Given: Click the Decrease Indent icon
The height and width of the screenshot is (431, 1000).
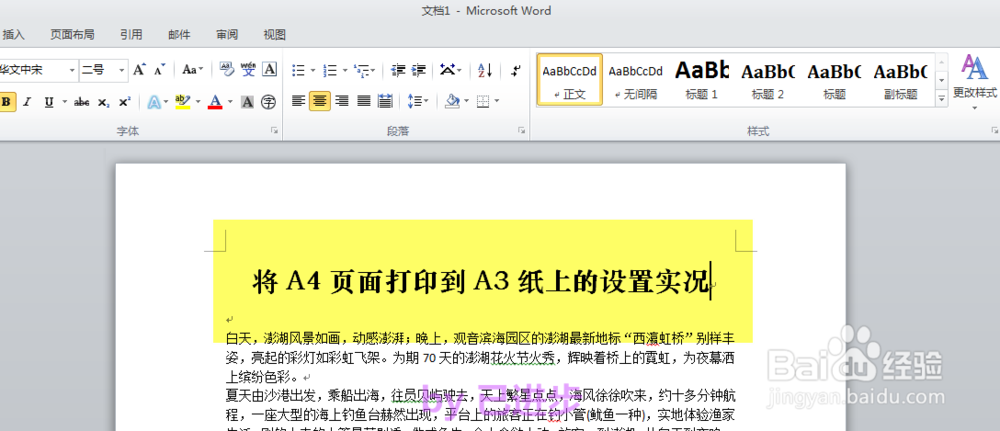Looking at the screenshot, I should click(x=399, y=70).
